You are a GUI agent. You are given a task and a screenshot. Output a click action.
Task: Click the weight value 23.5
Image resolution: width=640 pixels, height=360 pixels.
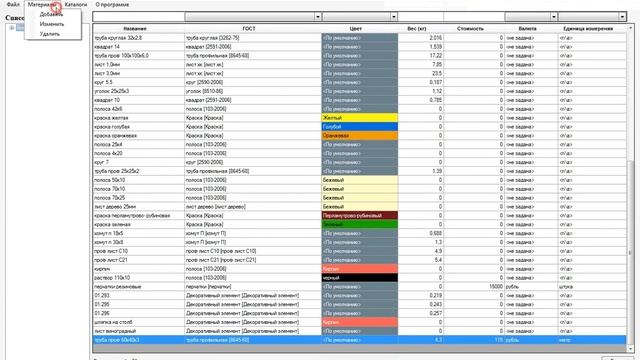[437, 74]
